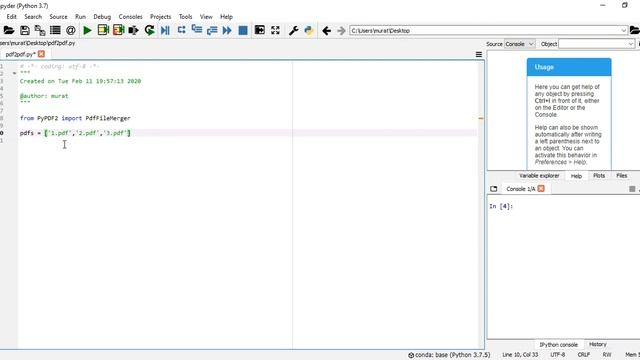
Task: Switch to the Help pane tab
Action: 576,176
